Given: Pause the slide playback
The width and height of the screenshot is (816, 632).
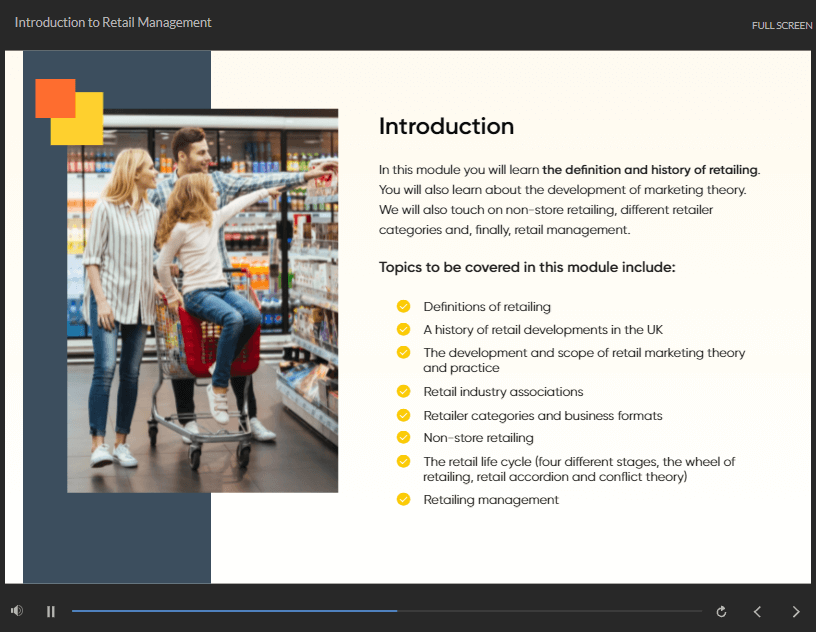Looking at the screenshot, I should (51, 611).
